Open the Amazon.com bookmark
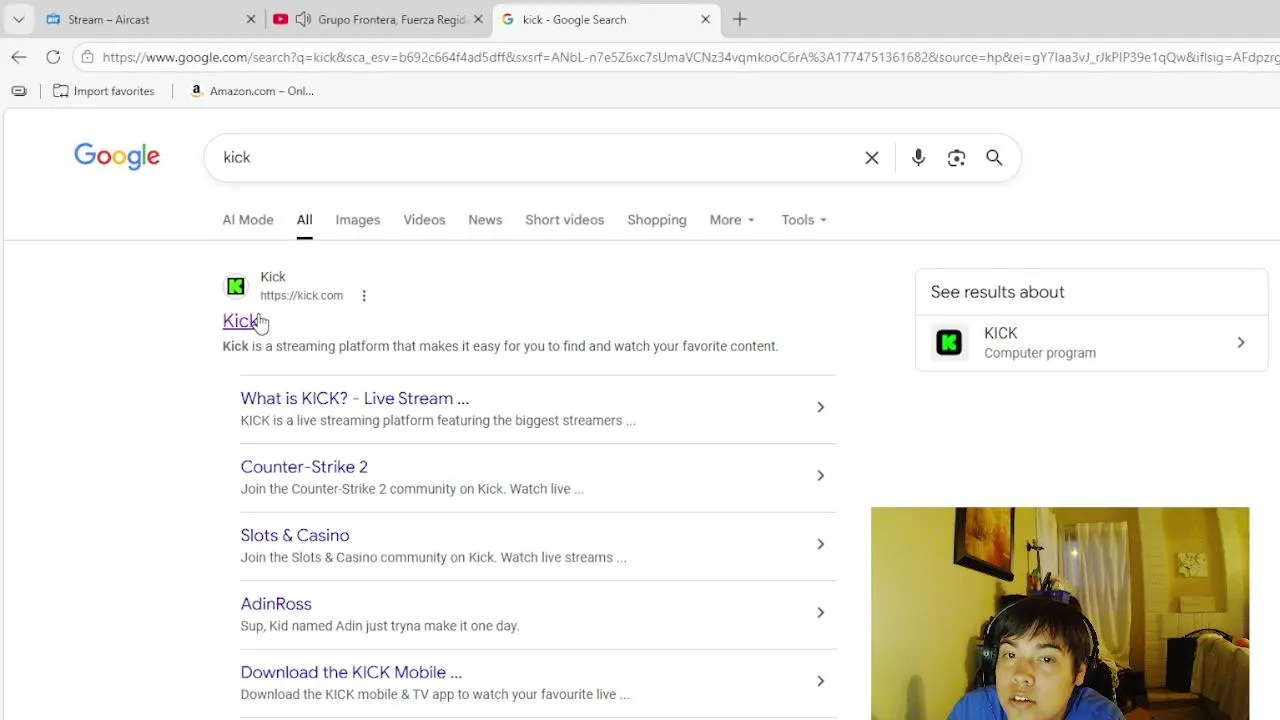 [x=252, y=91]
